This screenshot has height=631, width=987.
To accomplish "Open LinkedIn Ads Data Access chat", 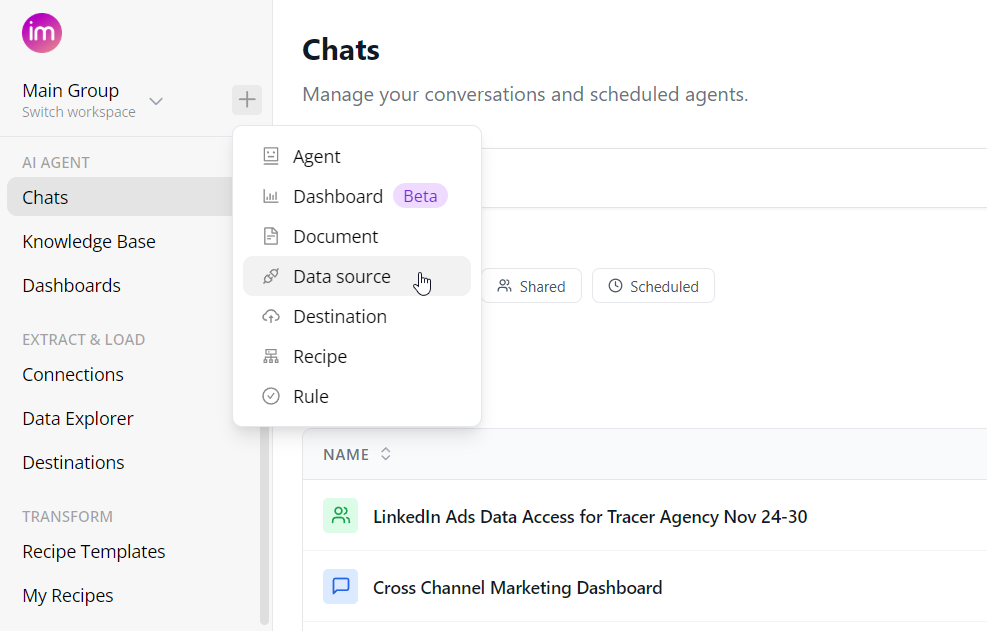I will pyautogui.click(x=589, y=517).
